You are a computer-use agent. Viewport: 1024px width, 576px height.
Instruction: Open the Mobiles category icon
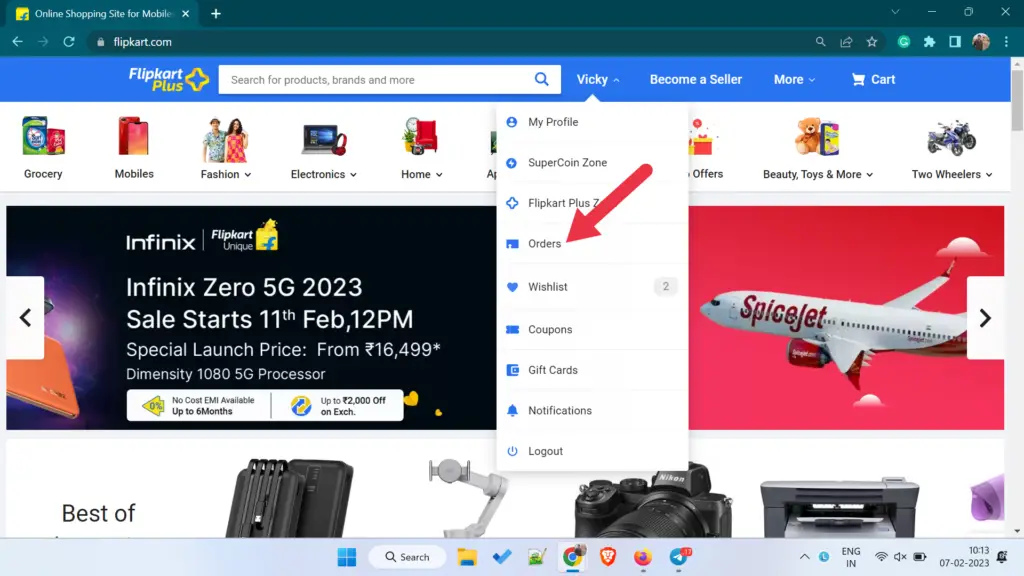134,136
